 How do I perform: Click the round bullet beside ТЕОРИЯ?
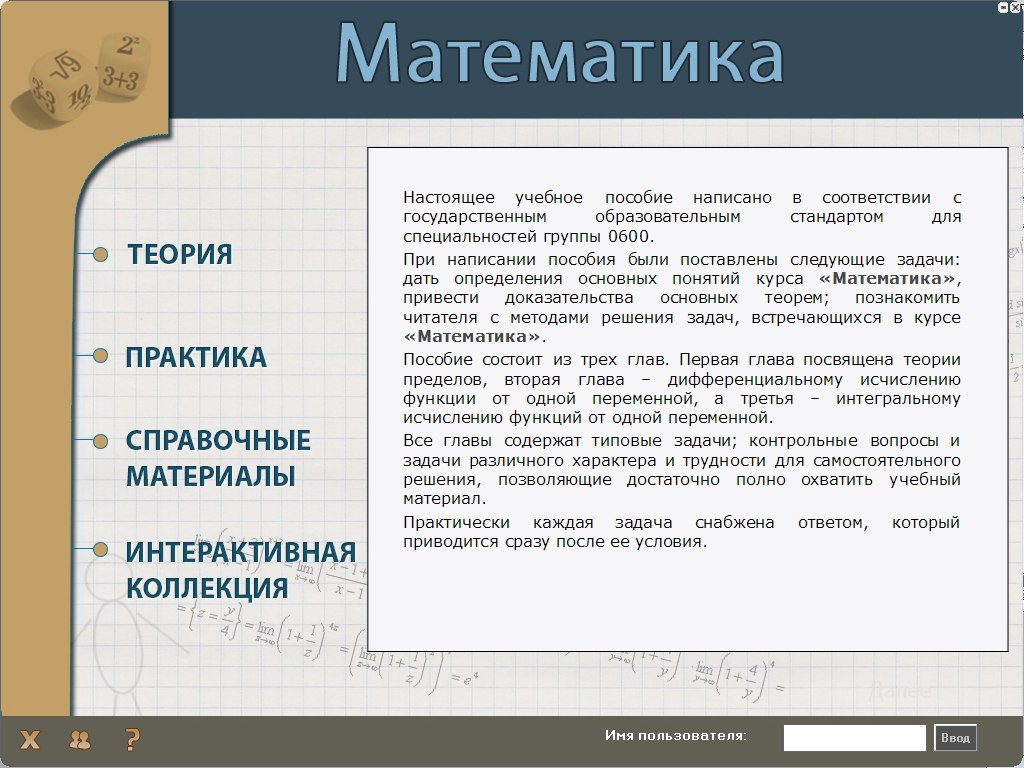pyautogui.click(x=100, y=255)
